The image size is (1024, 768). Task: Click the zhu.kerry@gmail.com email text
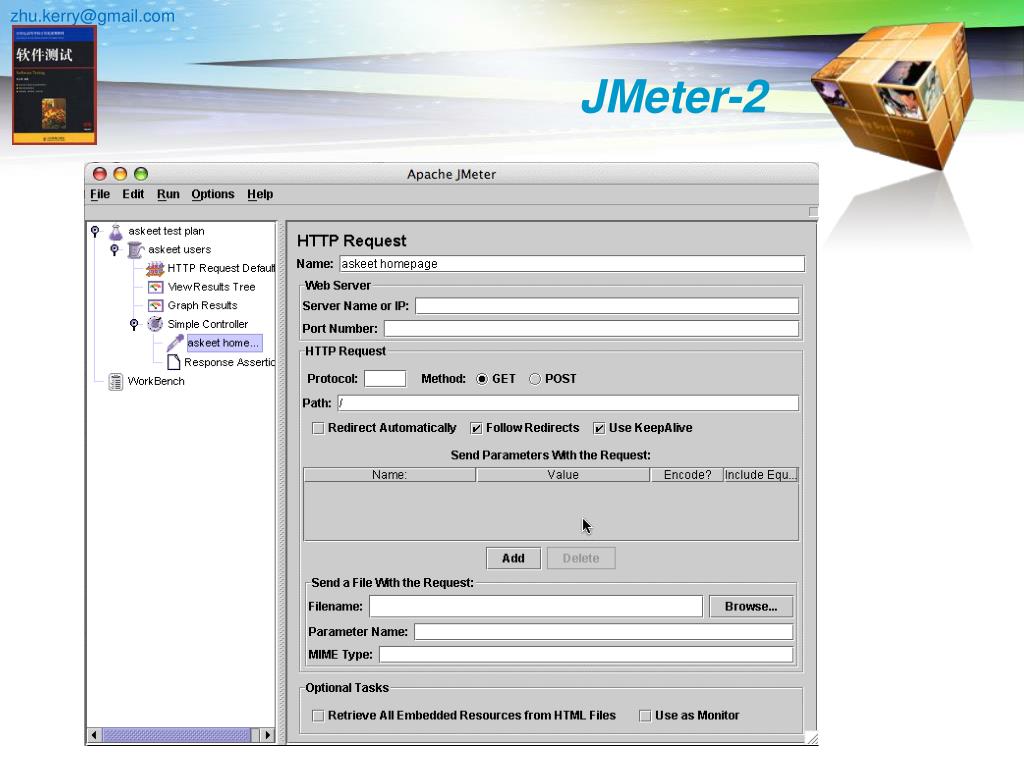(93, 16)
